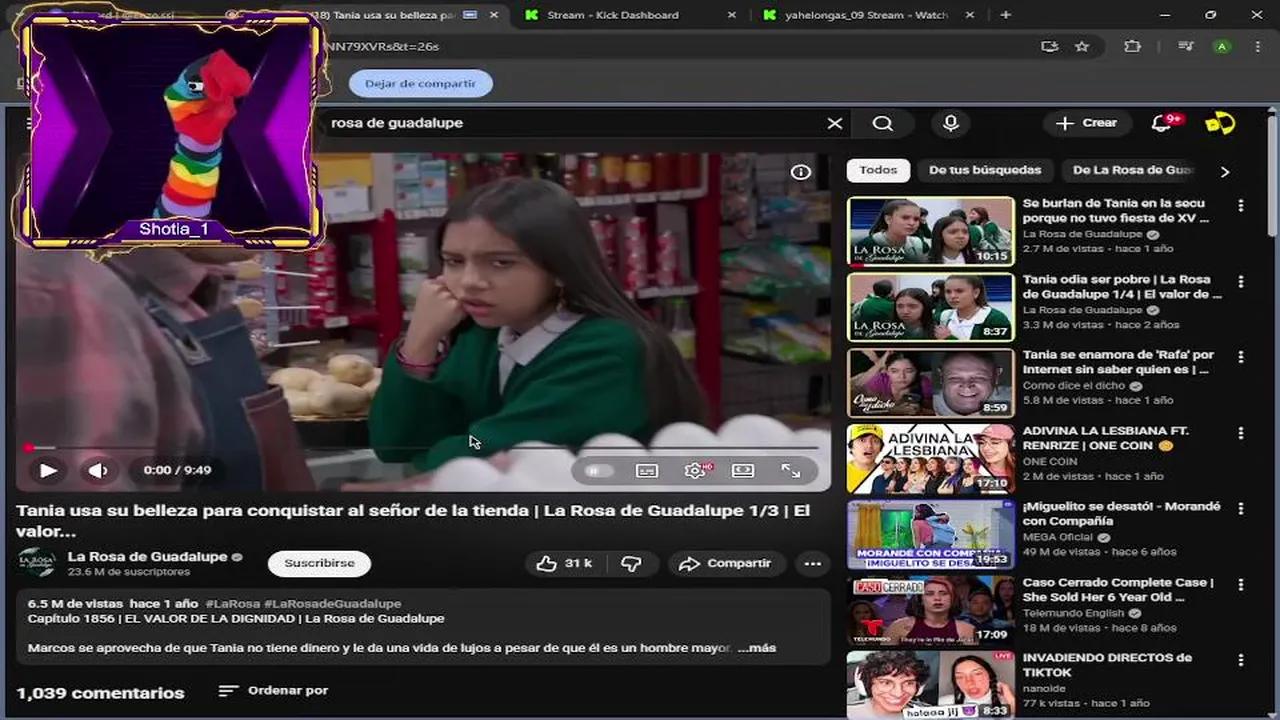The image size is (1280, 720).
Task: Toggle the autoplay switch in the player
Action: (x=598, y=471)
